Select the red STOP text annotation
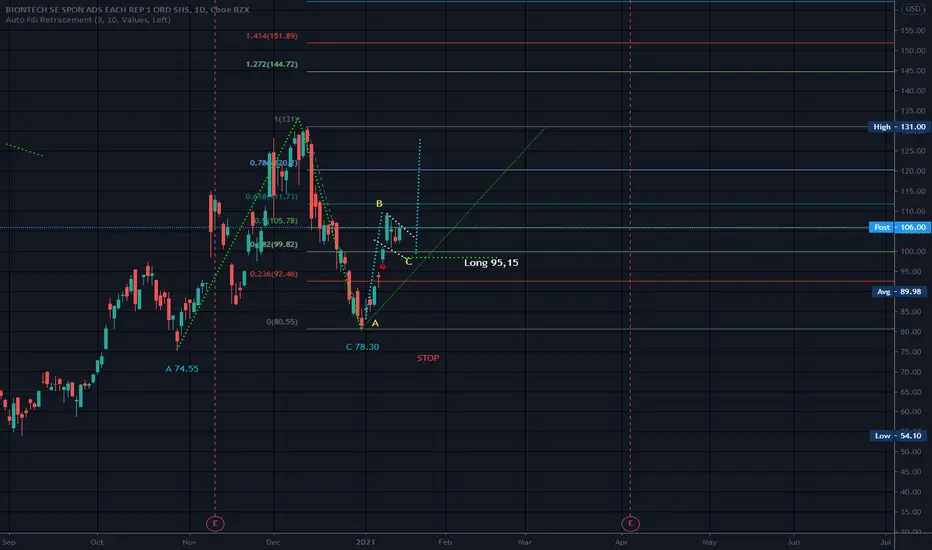Screen dimensions: 932x550 428,358
